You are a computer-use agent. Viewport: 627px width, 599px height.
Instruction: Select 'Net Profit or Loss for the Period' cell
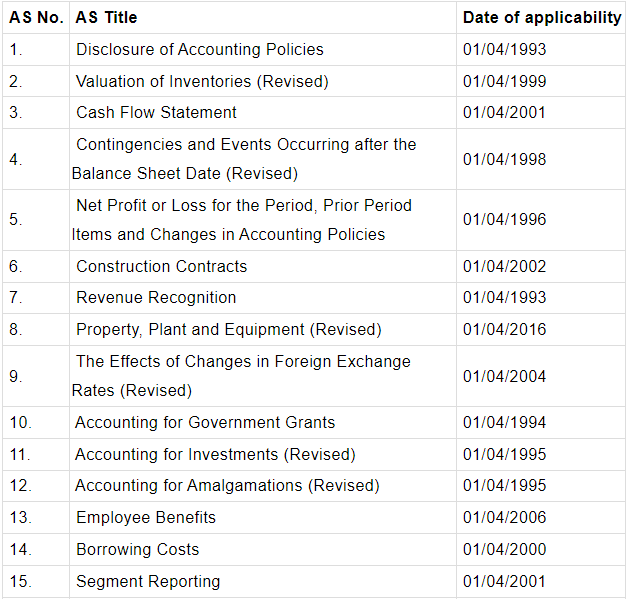click(x=244, y=205)
